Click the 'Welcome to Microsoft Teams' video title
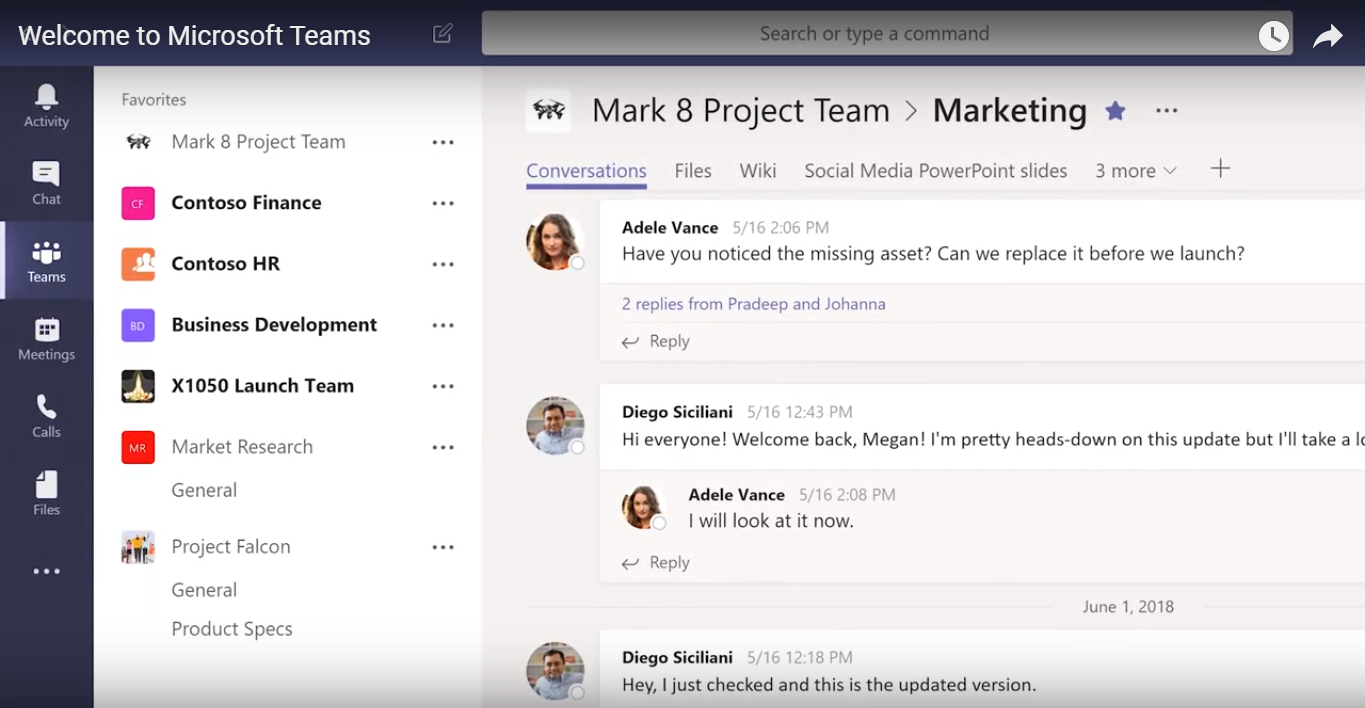Screen dimensions: 1365x708 195,35
